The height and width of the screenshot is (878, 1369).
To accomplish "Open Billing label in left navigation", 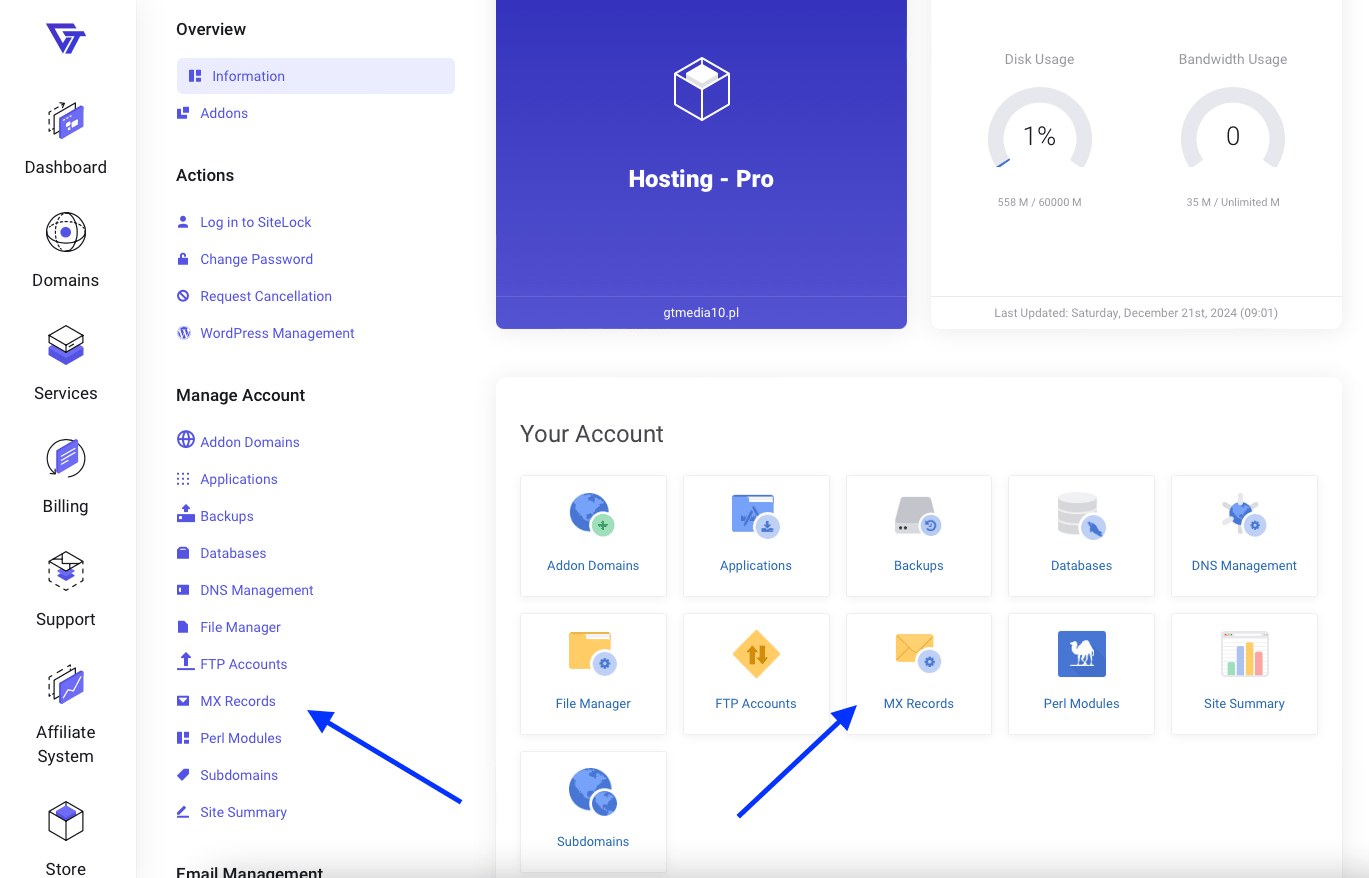I will (x=66, y=506).
